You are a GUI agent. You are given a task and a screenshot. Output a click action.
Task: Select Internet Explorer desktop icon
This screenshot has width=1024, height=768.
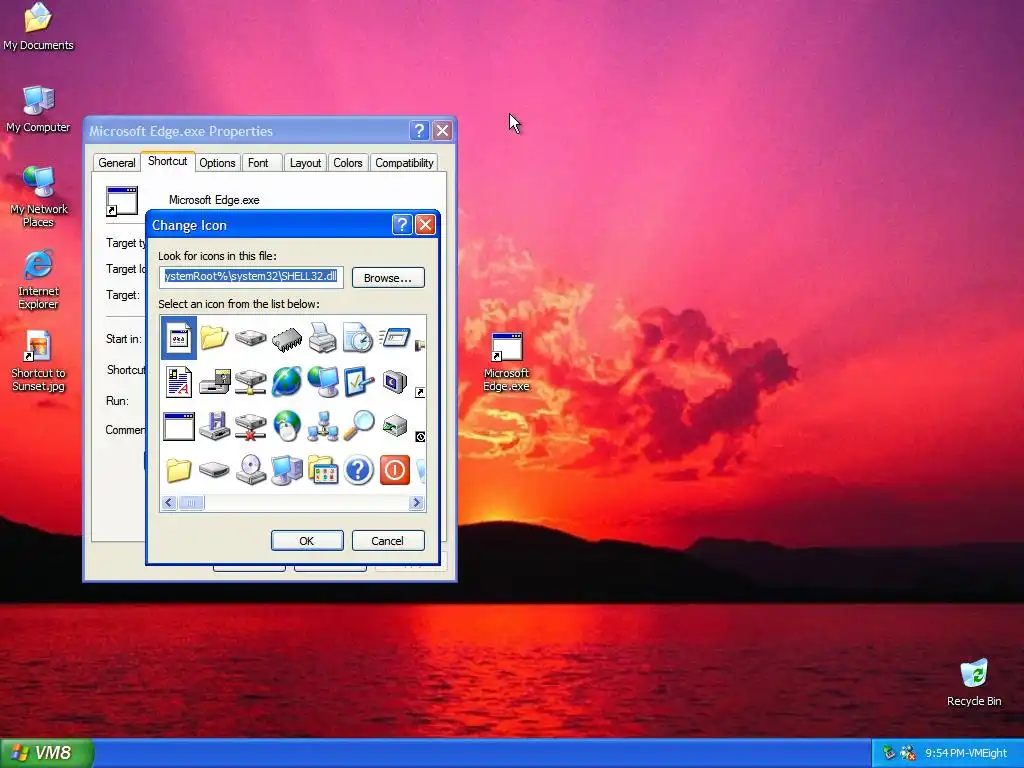click(39, 279)
